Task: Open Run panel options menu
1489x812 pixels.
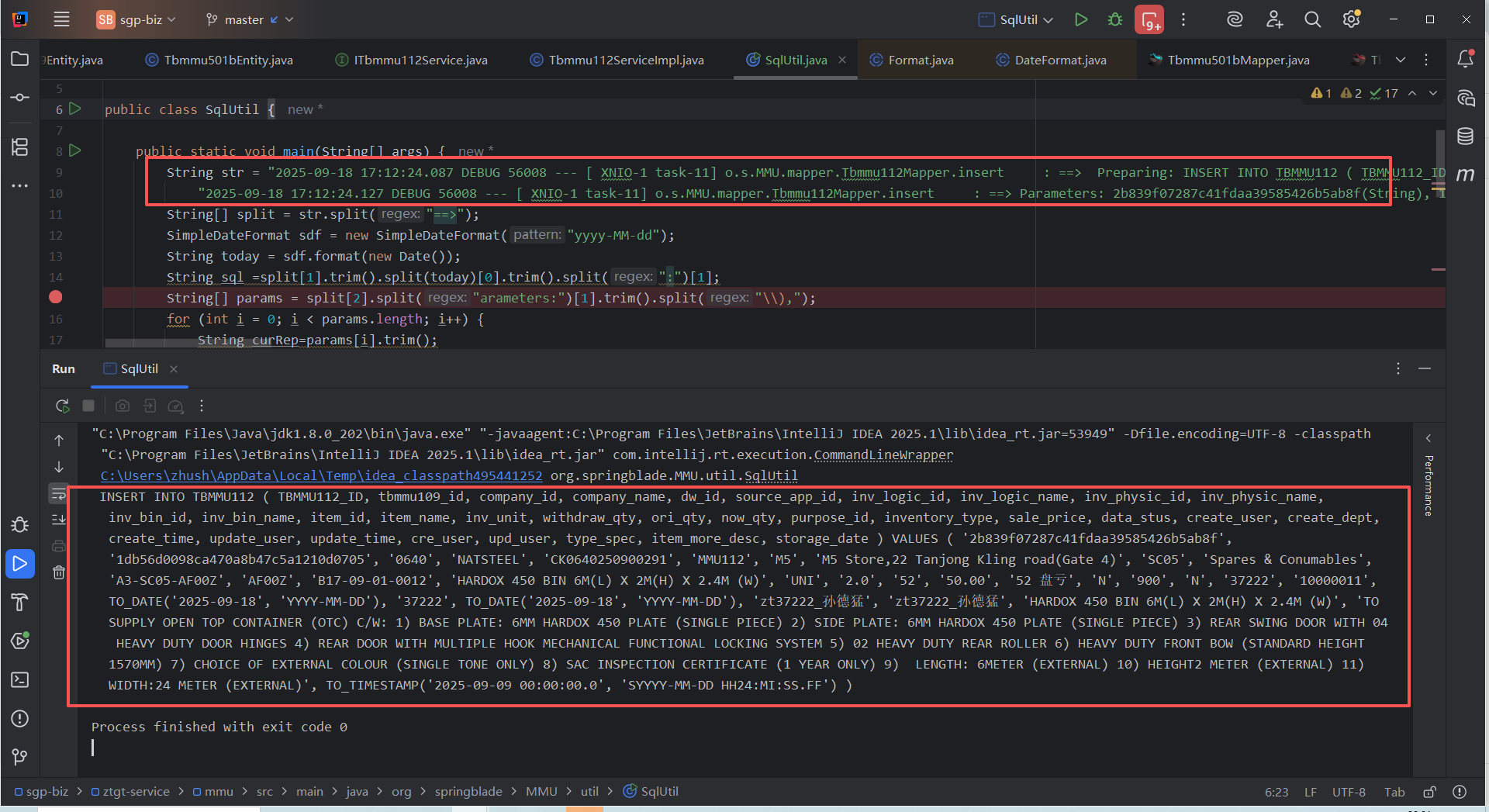Action: click(1398, 369)
